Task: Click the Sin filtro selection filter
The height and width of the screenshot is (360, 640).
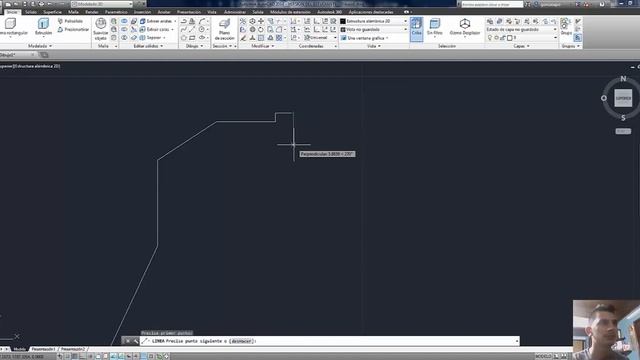Action: [435, 28]
